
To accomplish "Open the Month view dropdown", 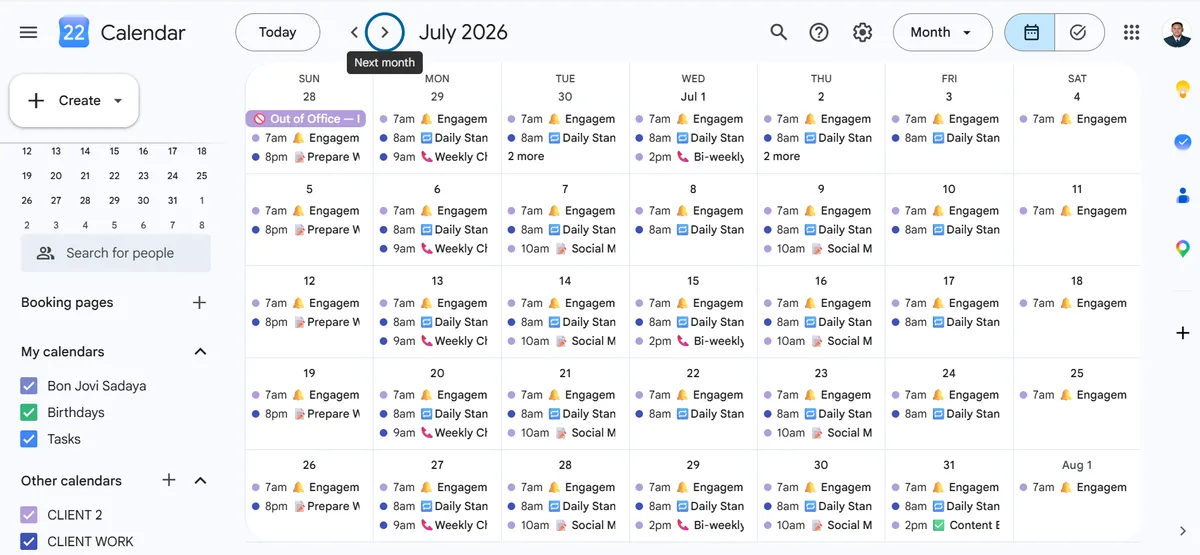I will [x=942, y=32].
